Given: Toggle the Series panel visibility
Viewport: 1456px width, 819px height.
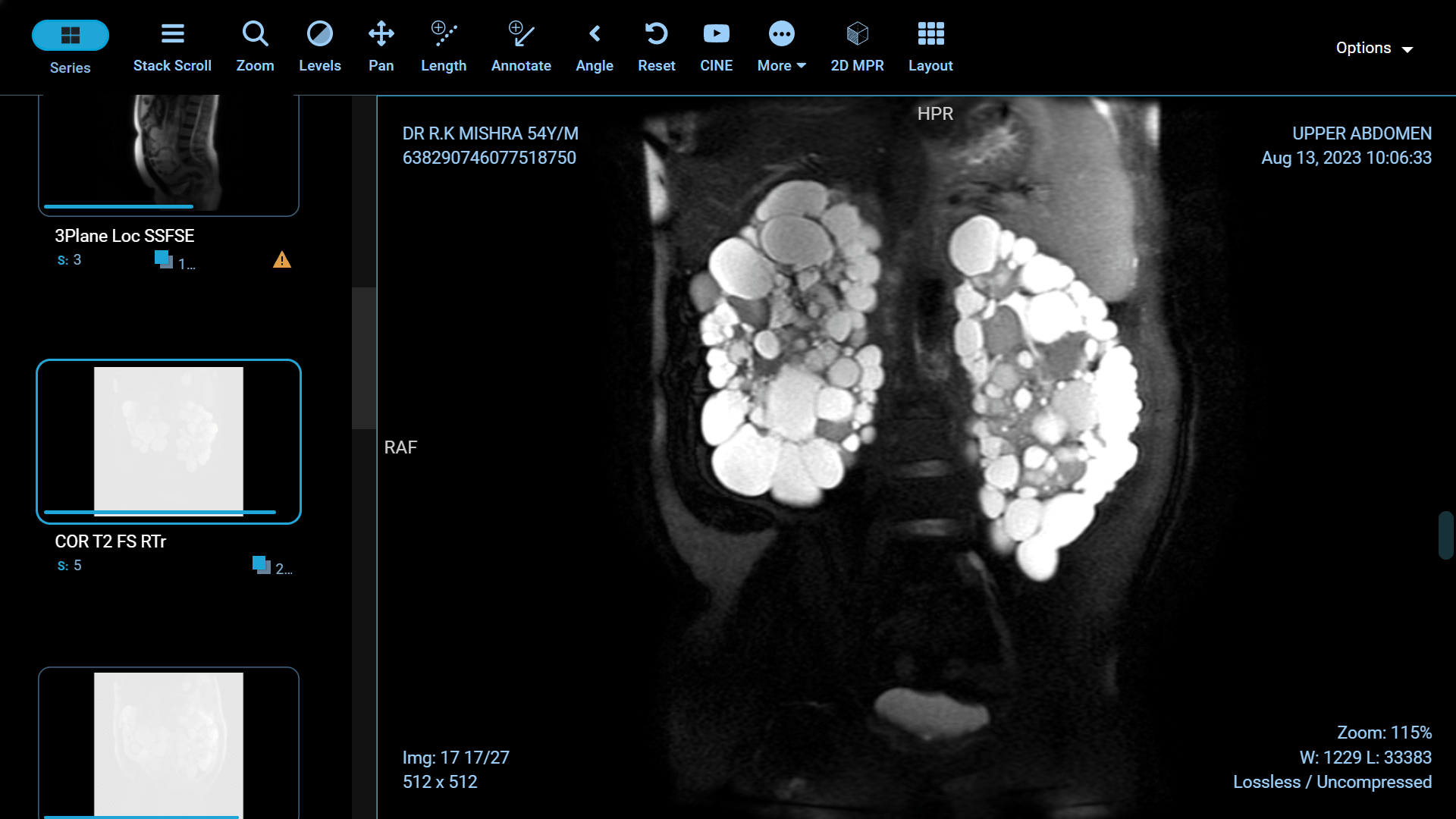Looking at the screenshot, I should (70, 45).
